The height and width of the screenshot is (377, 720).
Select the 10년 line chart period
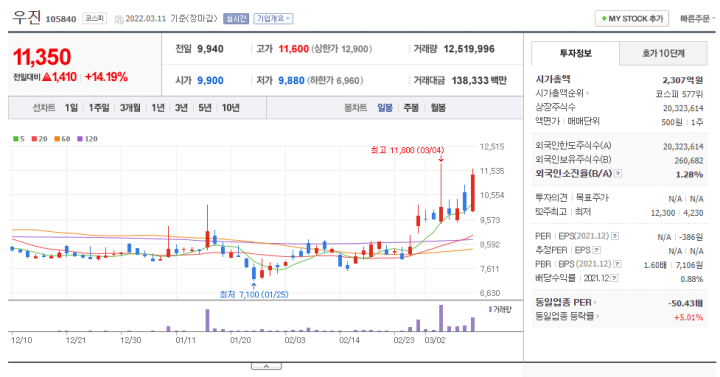click(231, 107)
